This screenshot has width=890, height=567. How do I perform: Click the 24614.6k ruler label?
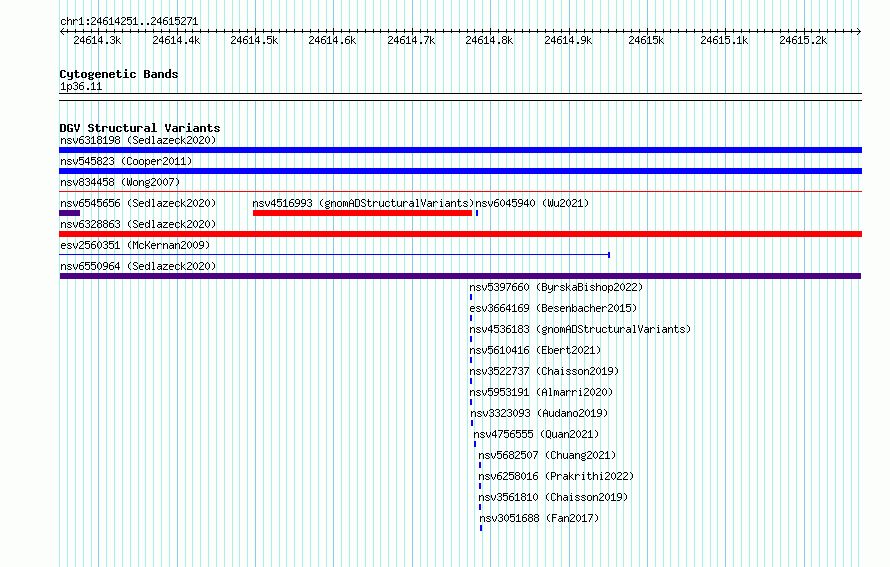point(333,40)
